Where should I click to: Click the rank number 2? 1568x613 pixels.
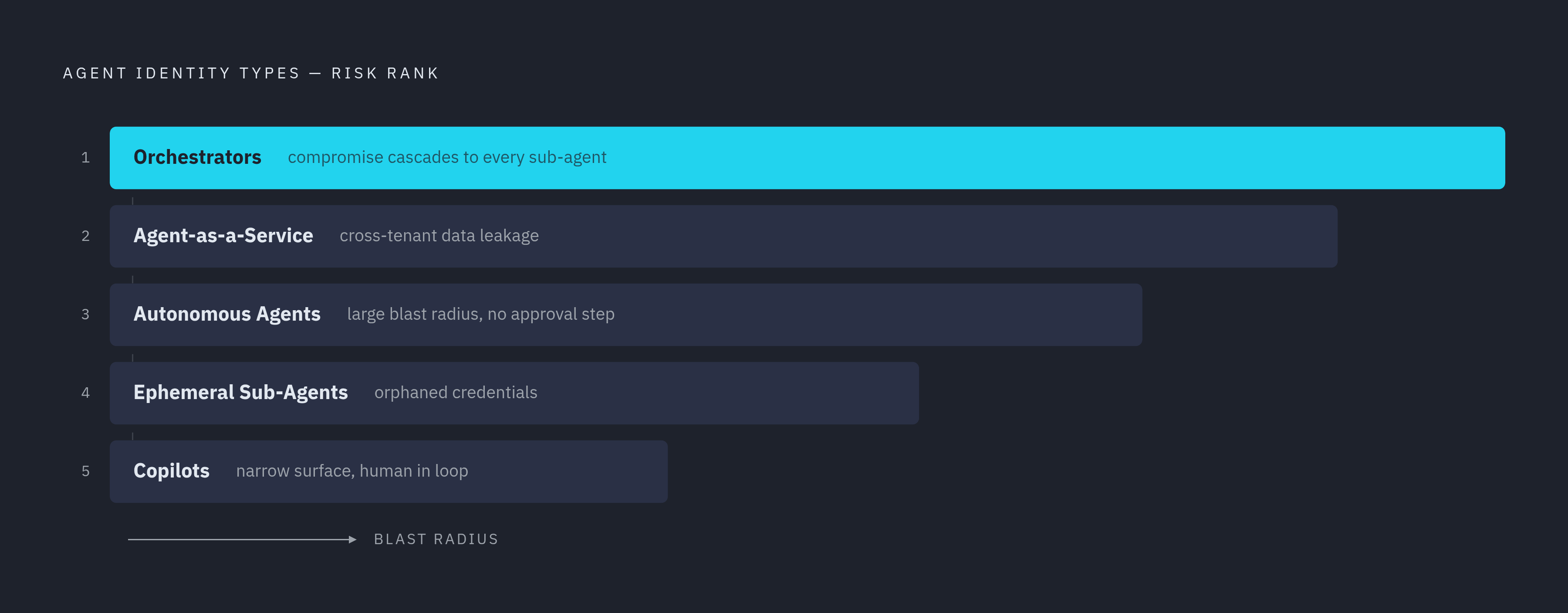pos(85,236)
